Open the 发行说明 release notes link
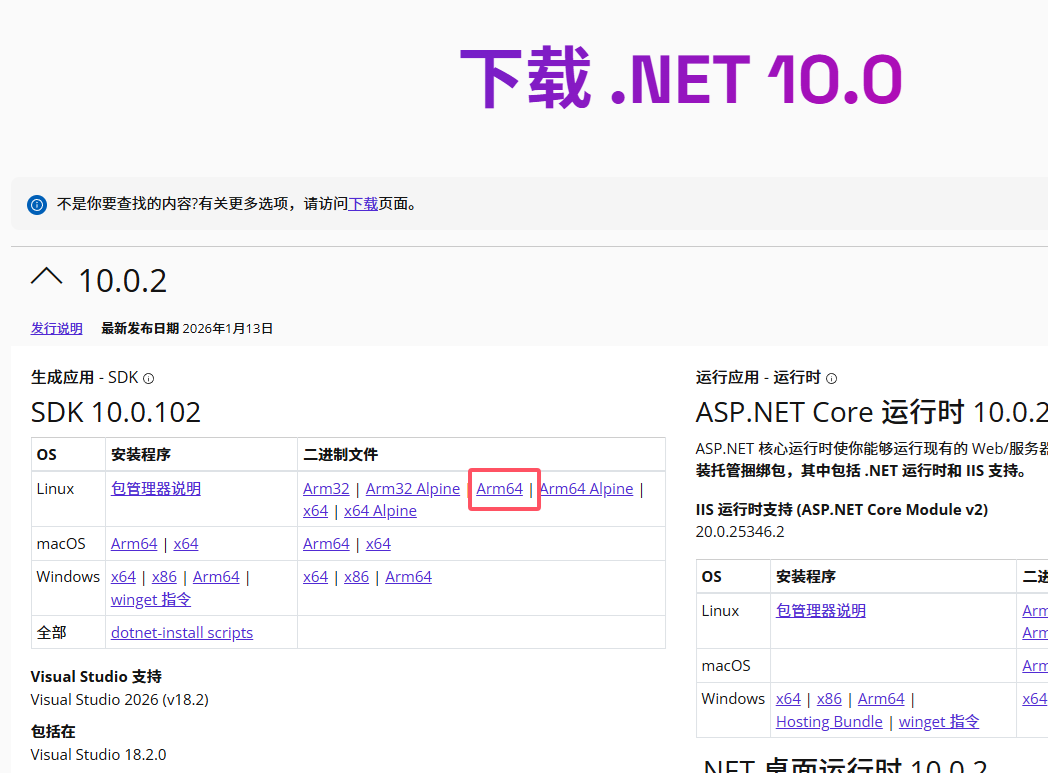The image size is (1048, 773). pos(57,328)
